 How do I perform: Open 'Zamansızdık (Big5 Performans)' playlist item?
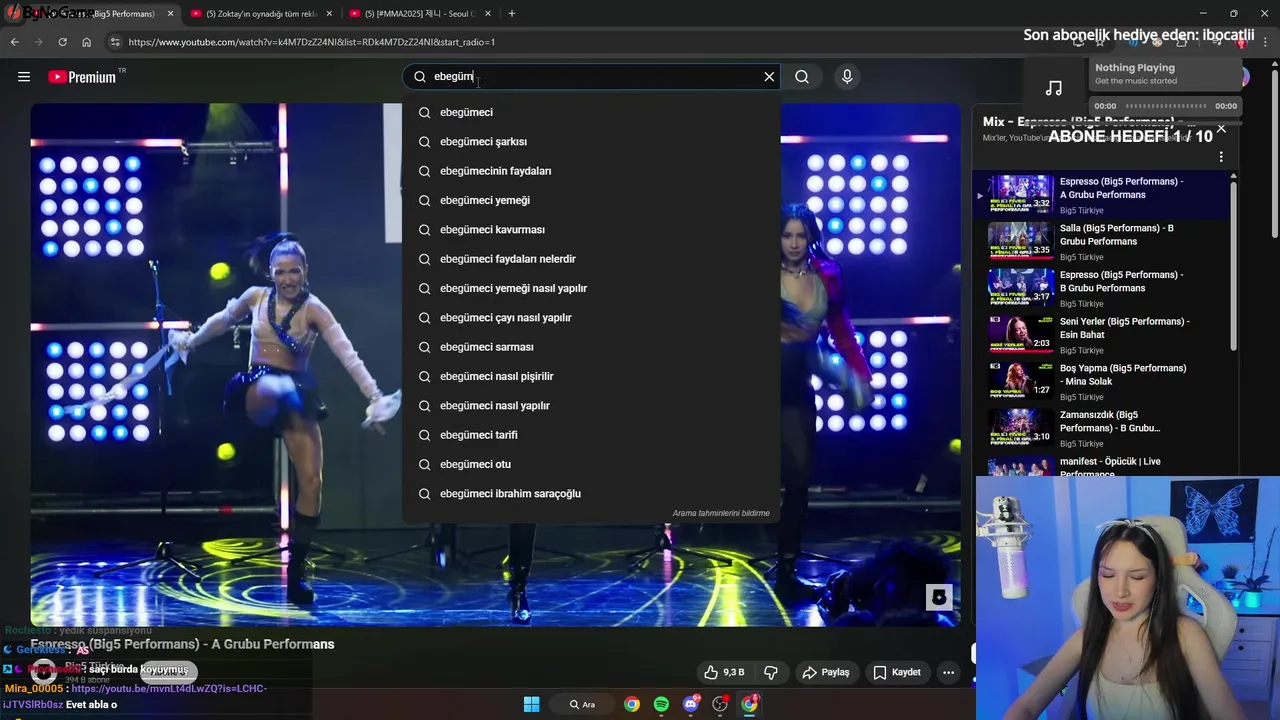click(x=1100, y=428)
